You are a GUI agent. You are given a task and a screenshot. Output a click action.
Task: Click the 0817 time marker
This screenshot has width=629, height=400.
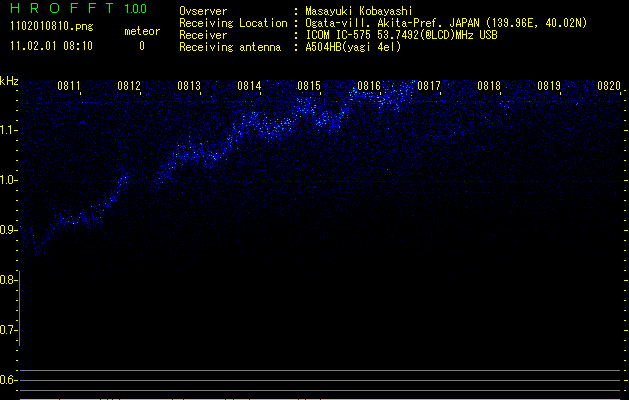pos(429,86)
